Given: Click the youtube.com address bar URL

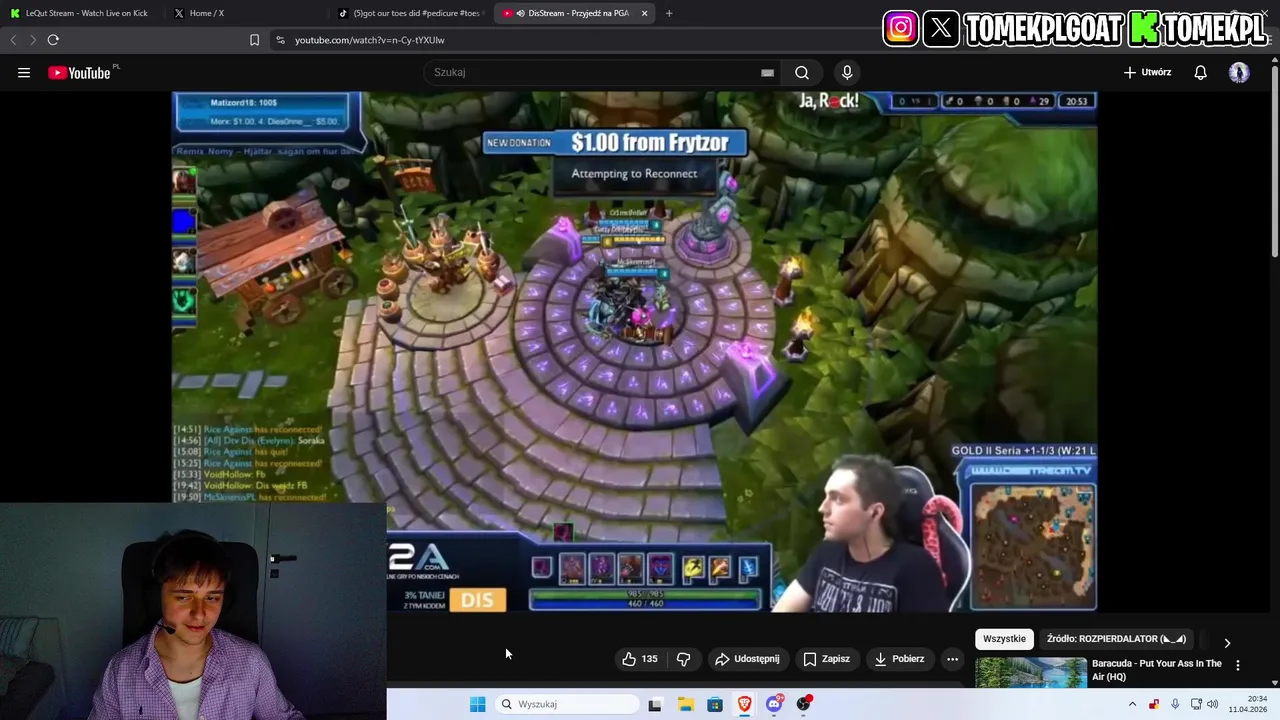Looking at the screenshot, I should click(x=369, y=40).
